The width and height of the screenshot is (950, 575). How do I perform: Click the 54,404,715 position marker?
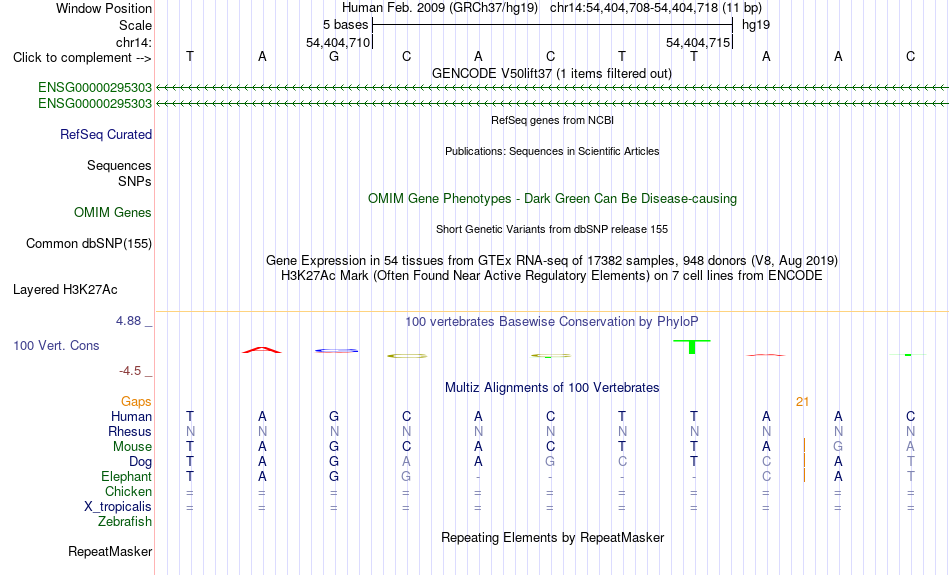[698, 42]
